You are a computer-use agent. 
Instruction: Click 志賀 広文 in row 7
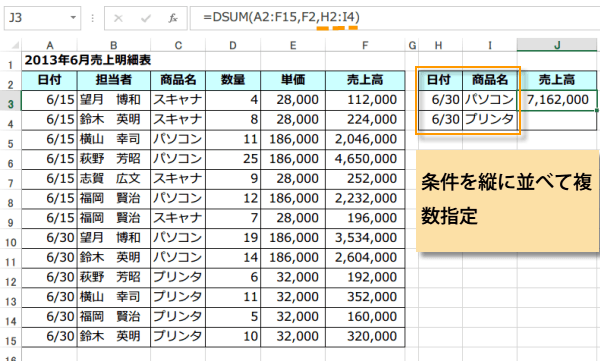click(x=114, y=179)
